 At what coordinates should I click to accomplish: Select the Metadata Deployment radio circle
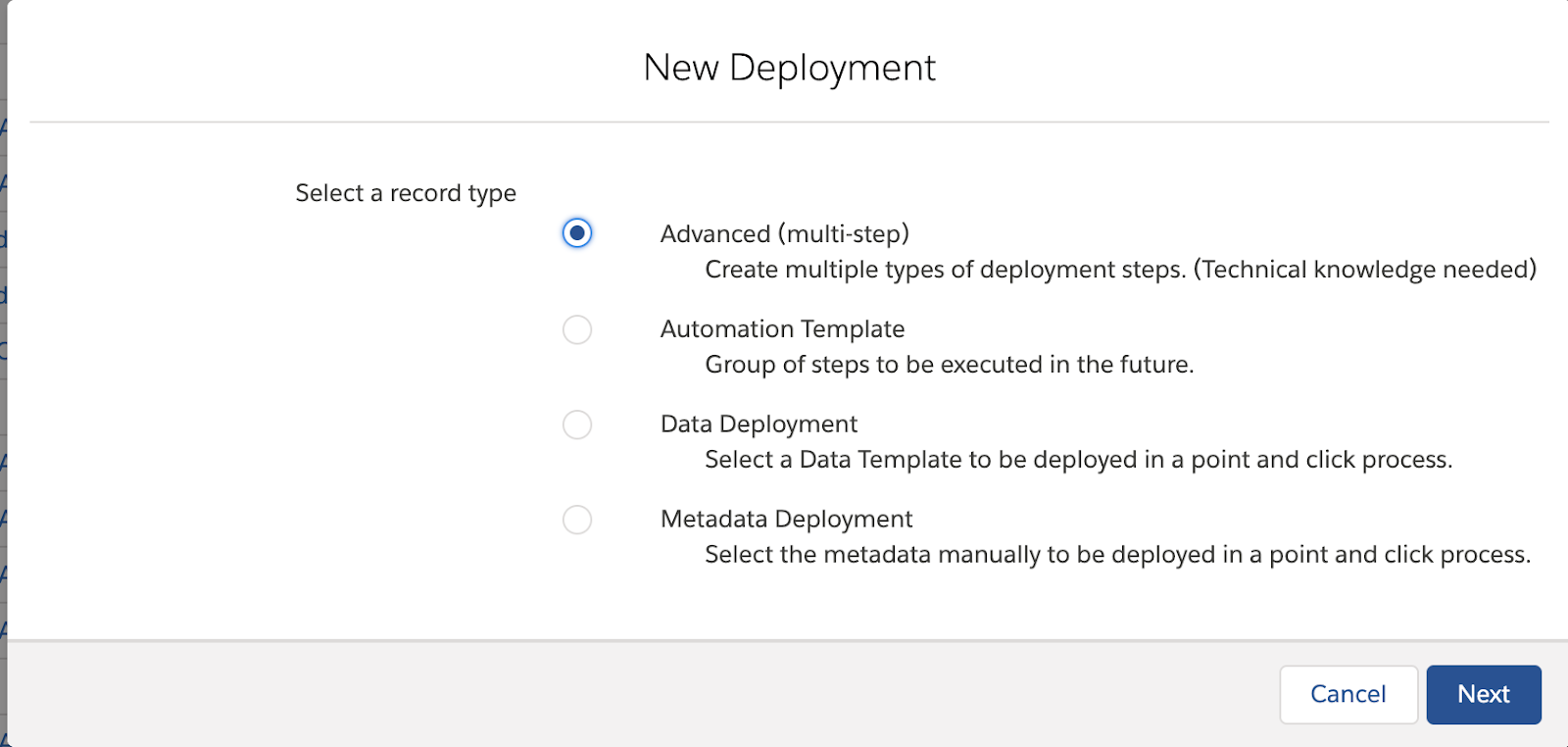click(x=577, y=520)
